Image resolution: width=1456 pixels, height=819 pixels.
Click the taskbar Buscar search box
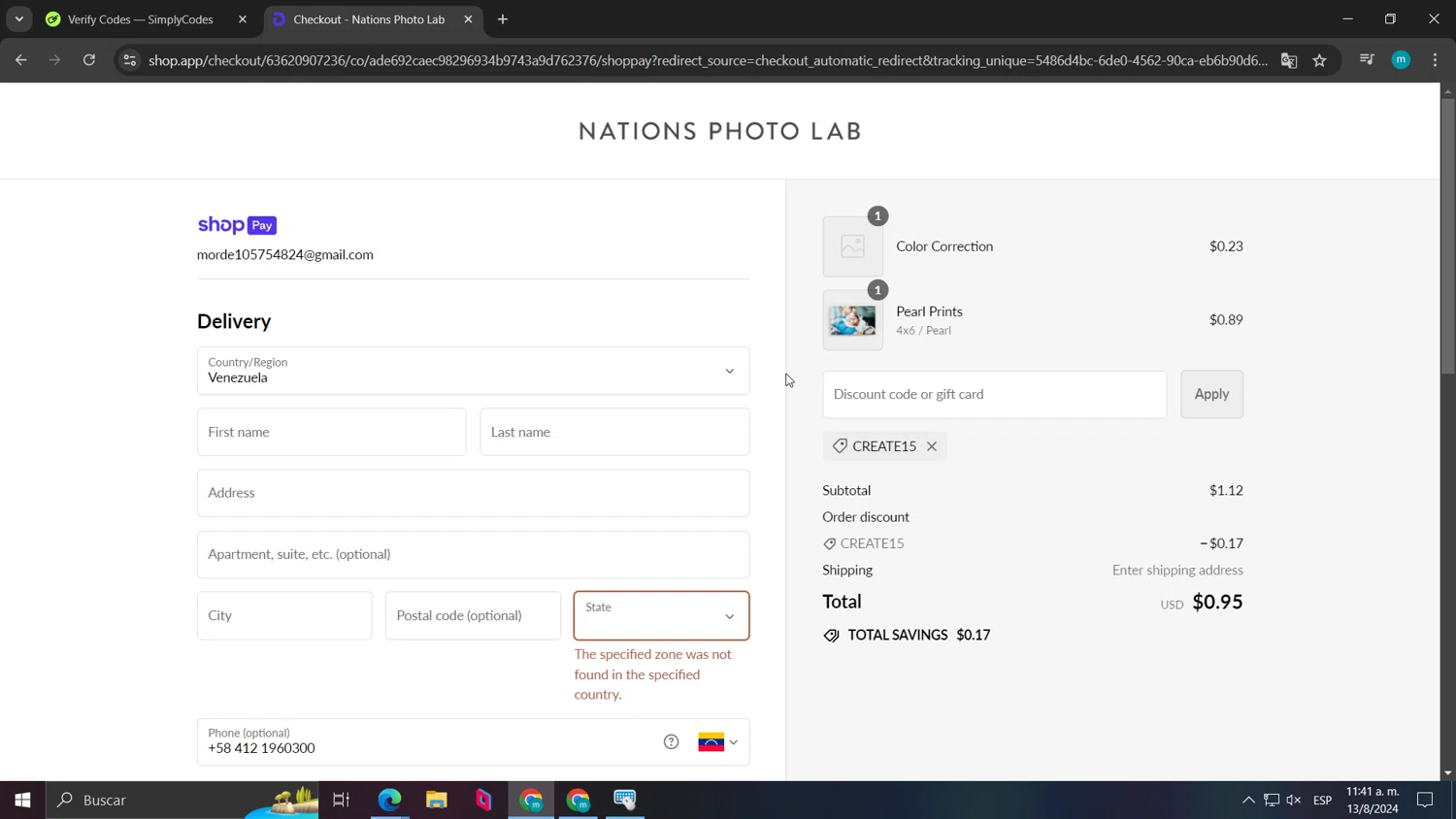182,800
